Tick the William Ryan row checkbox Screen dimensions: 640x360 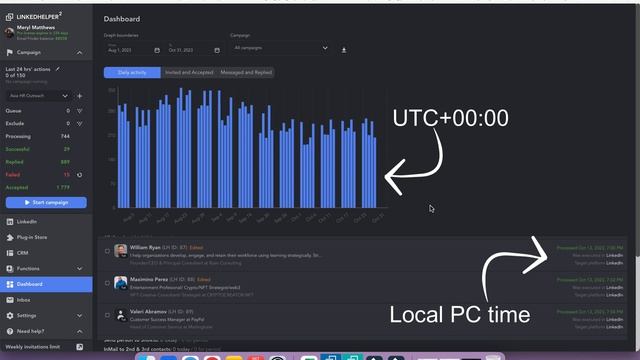point(107,251)
